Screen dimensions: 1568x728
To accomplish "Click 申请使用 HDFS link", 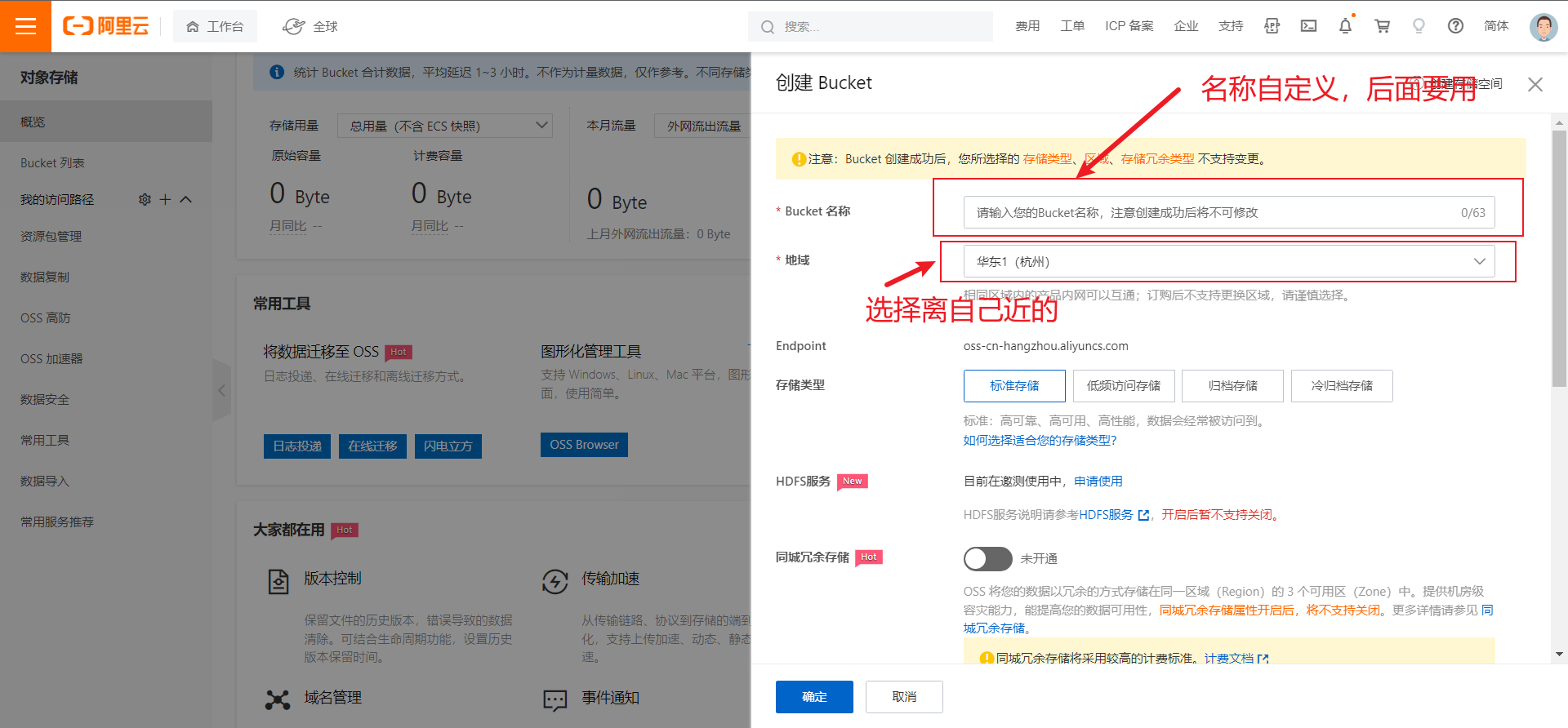I will 1098,482.
